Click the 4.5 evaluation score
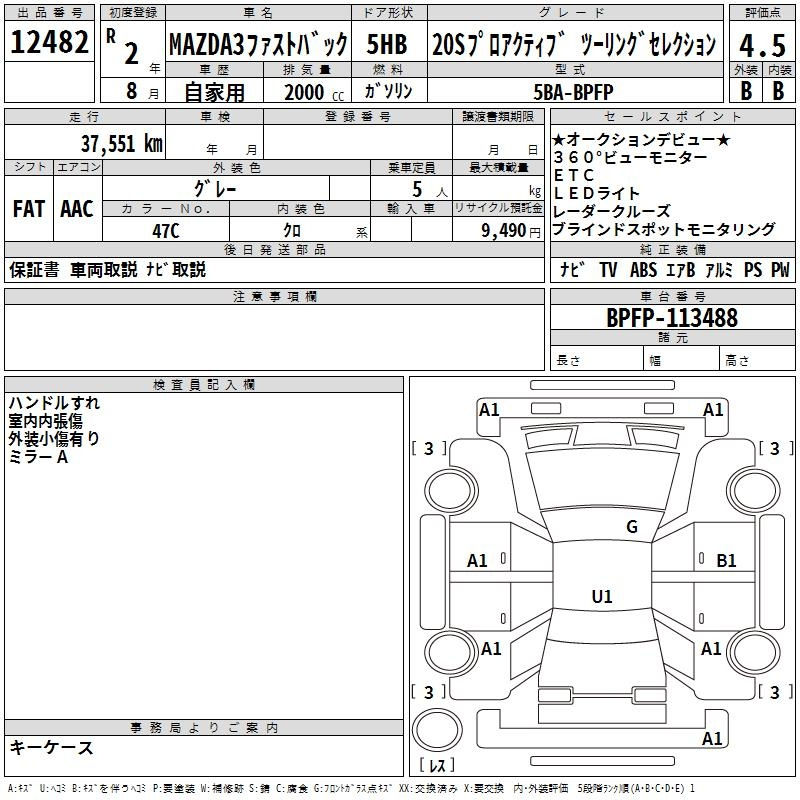This screenshot has width=800, height=800. pos(761,44)
